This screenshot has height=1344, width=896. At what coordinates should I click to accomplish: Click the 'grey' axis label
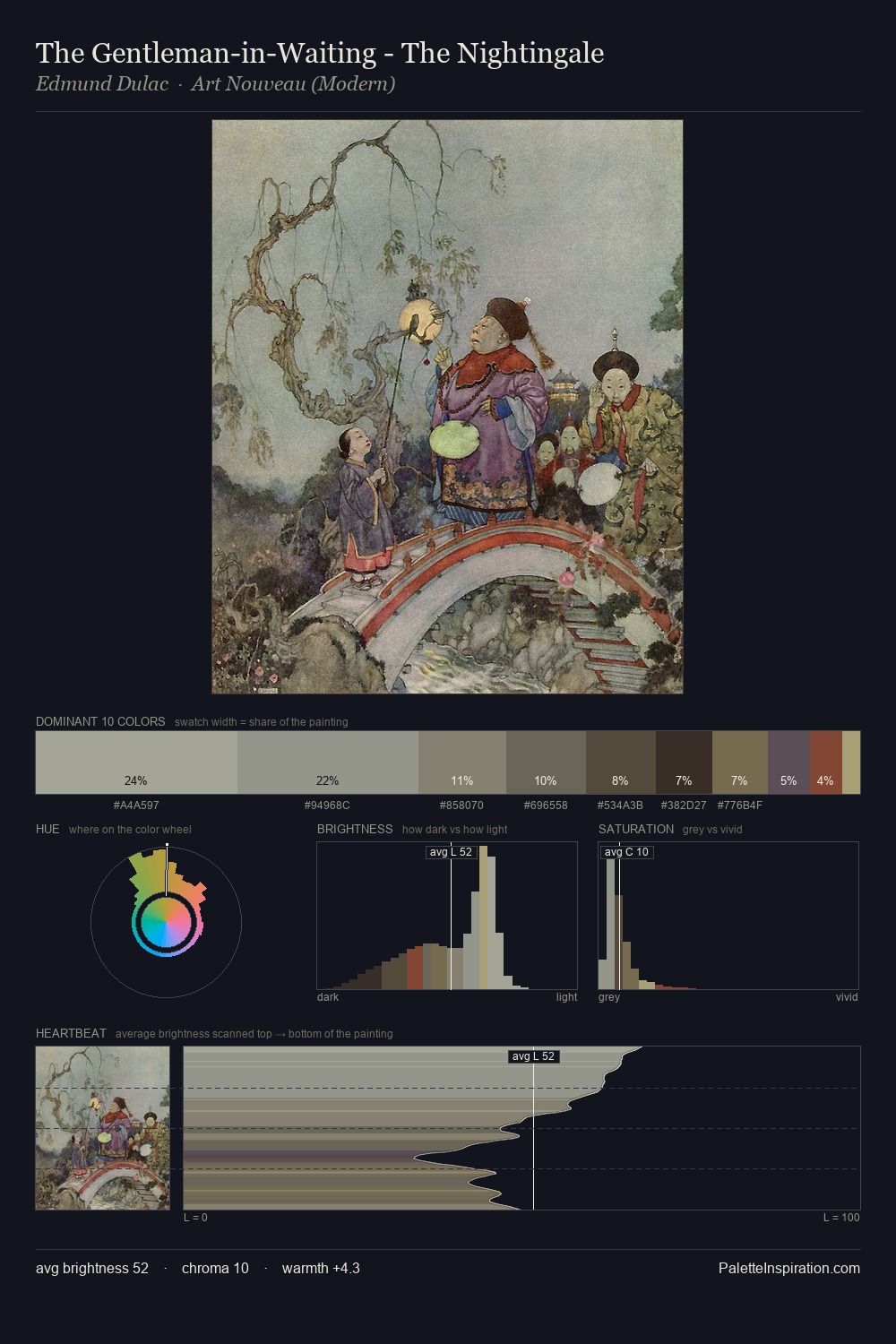click(609, 997)
